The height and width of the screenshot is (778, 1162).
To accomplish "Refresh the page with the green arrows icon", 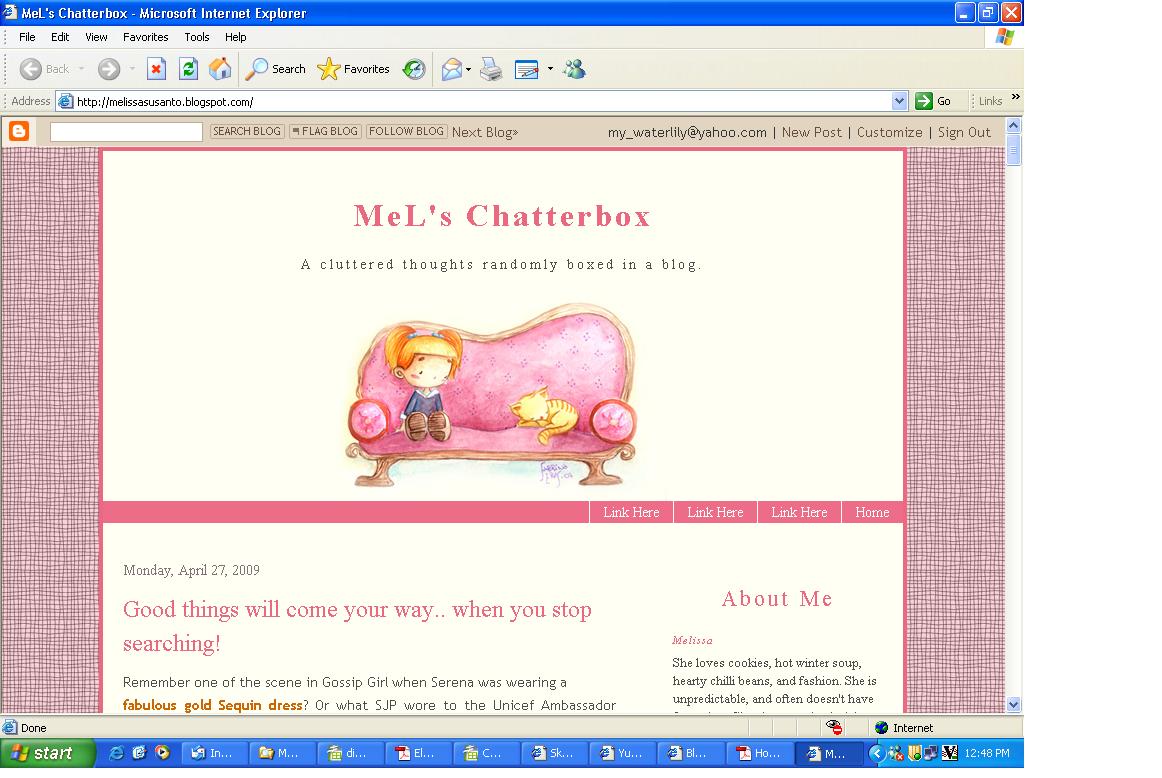I will tap(188, 69).
